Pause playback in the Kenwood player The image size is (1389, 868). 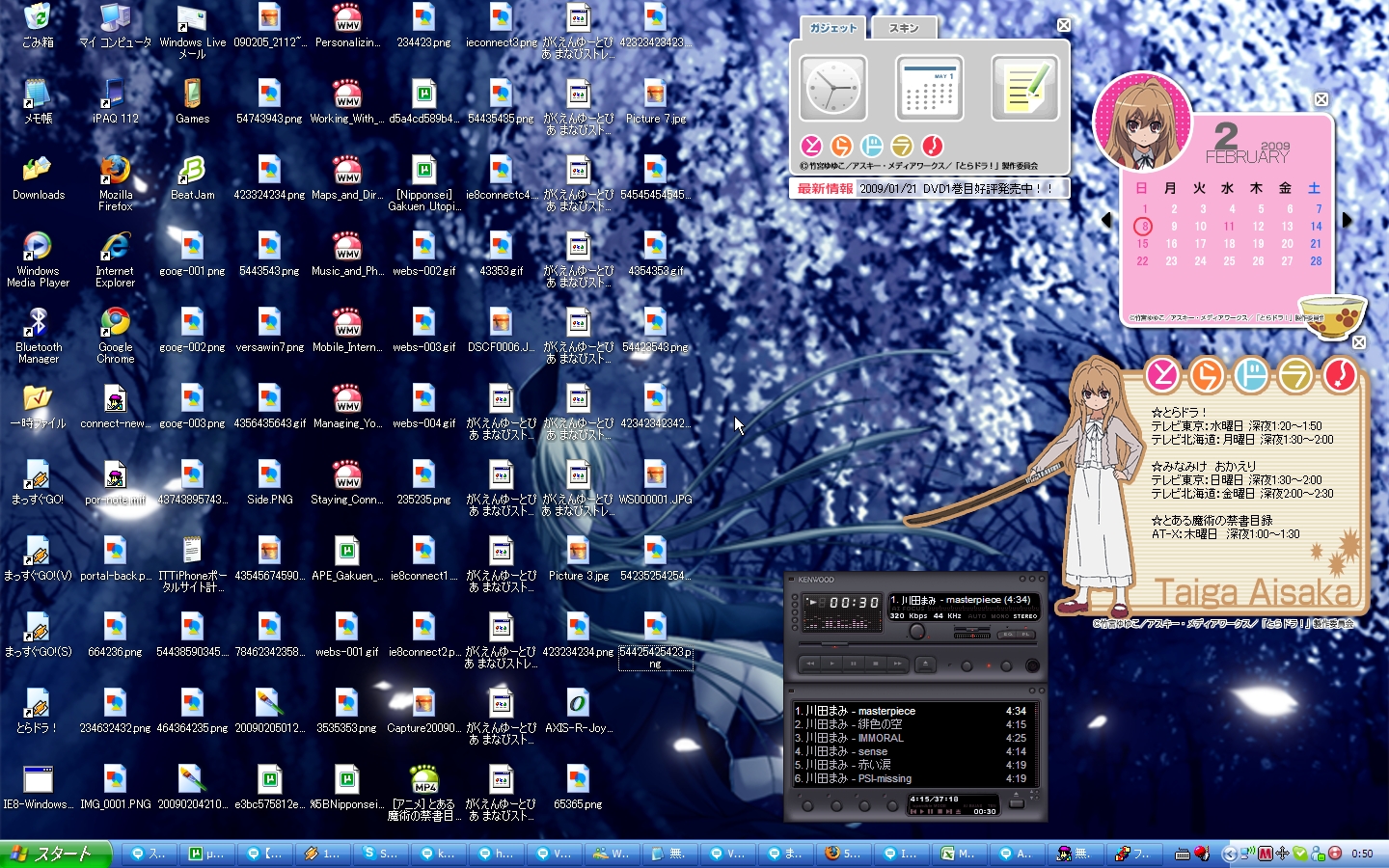[x=854, y=664]
